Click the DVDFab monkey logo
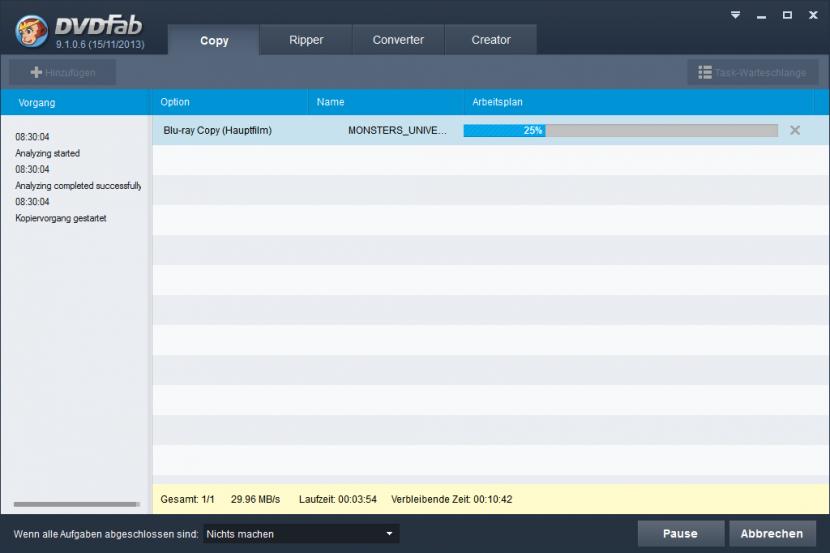This screenshot has height=553, width=830. click(32, 30)
